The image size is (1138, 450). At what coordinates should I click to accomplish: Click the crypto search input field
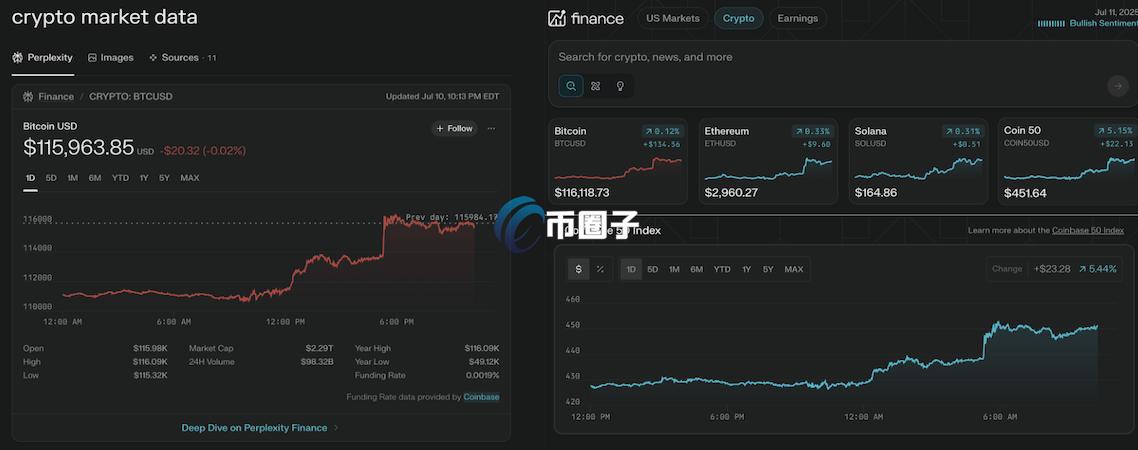(800, 57)
